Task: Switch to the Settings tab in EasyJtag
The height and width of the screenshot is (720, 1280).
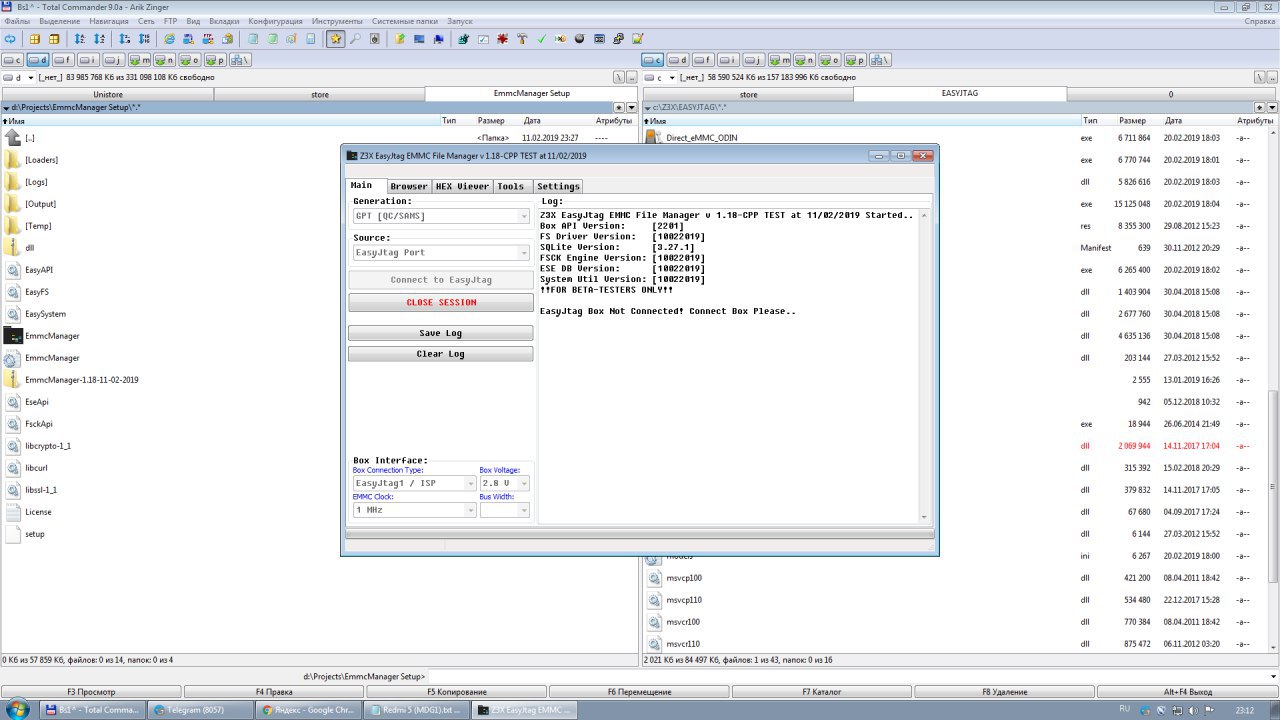Action: [558, 186]
